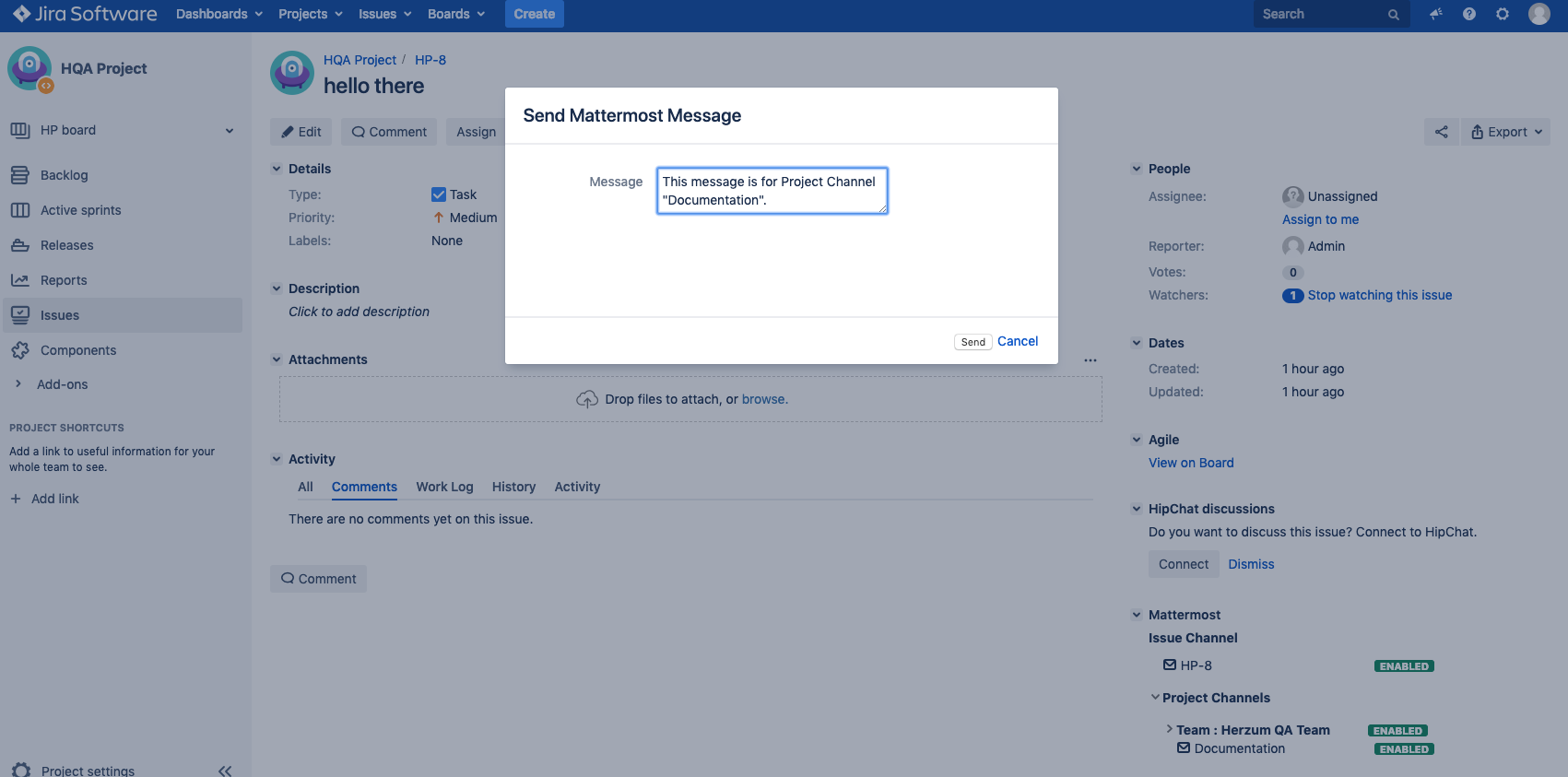Click the Create button
The height and width of the screenshot is (777, 1568).
coord(534,14)
